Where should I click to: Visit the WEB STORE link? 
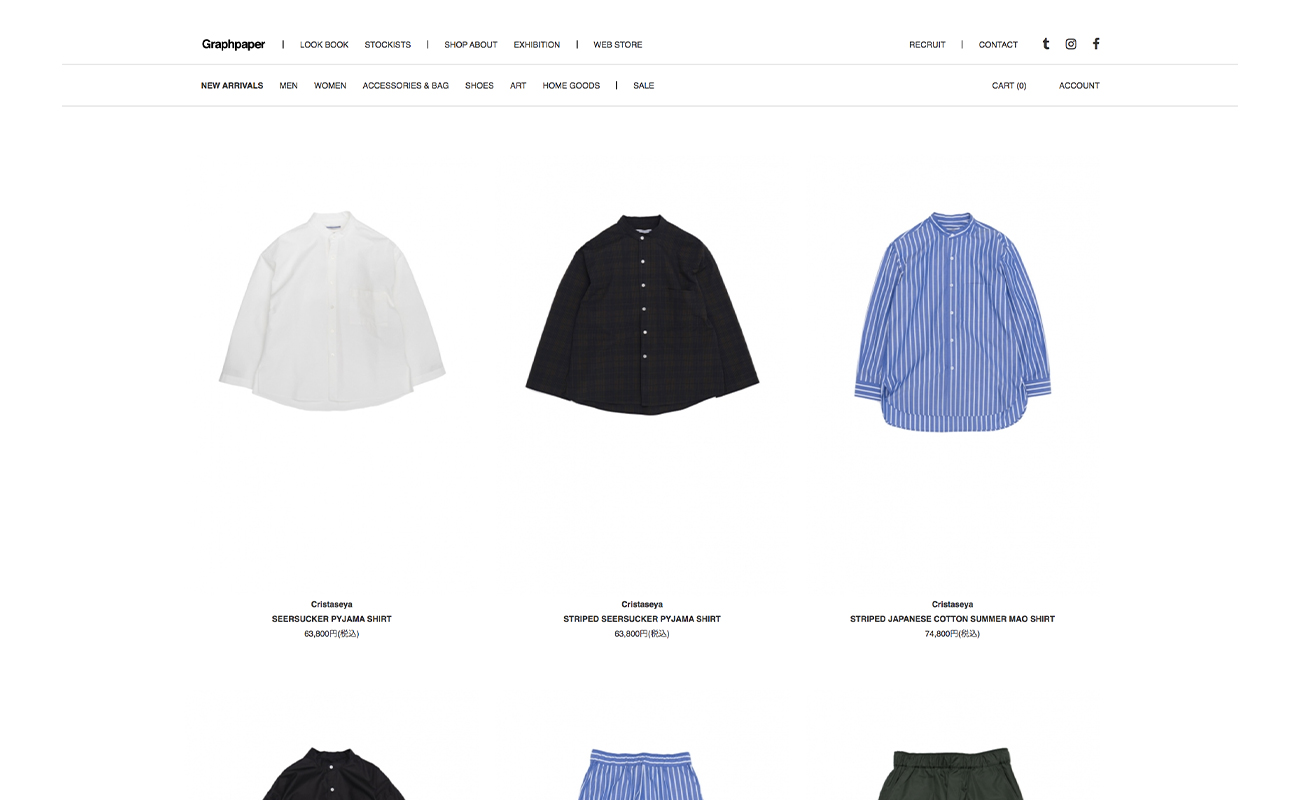tap(618, 45)
